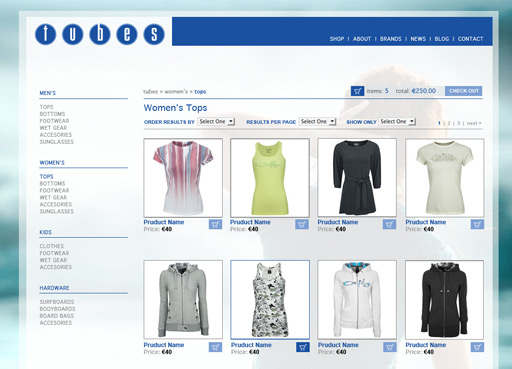The height and width of the screenshot is (369, 512).
Task: Open the Results Per Page dropdown
Action: [317, 122]
